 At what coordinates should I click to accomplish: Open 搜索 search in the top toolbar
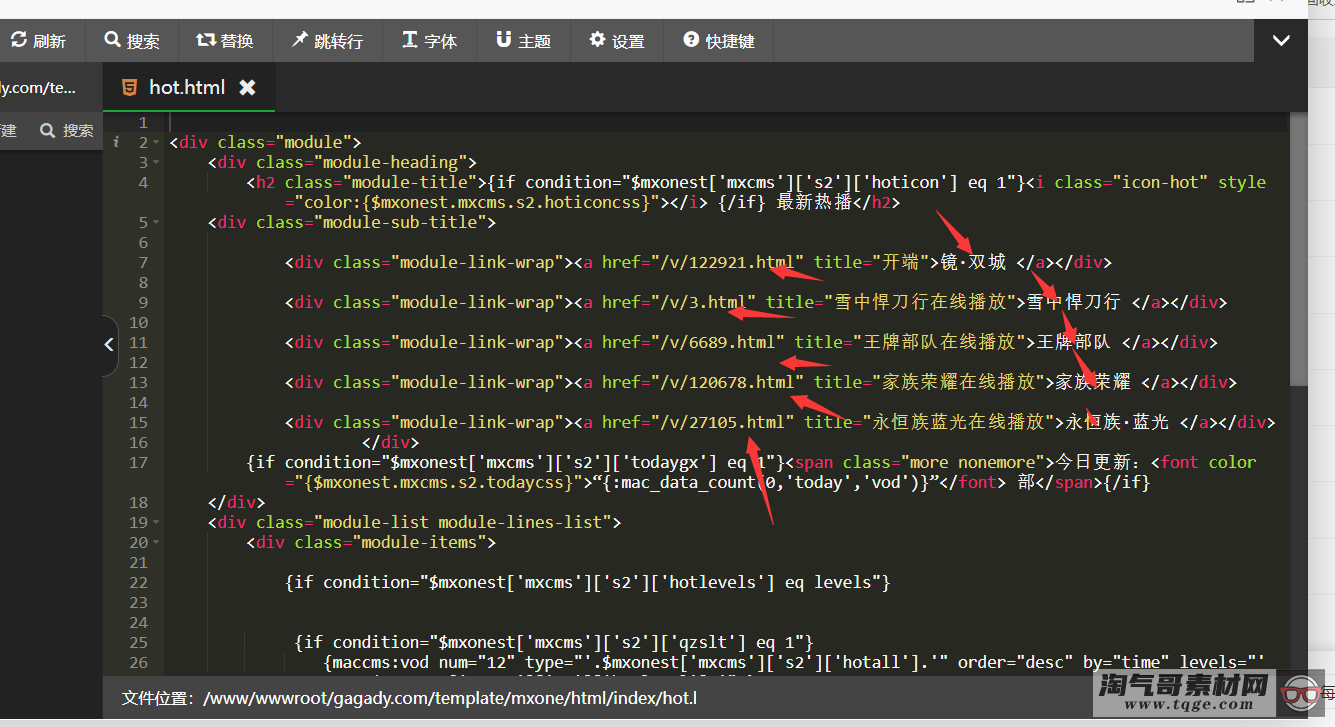pos(132,41)
